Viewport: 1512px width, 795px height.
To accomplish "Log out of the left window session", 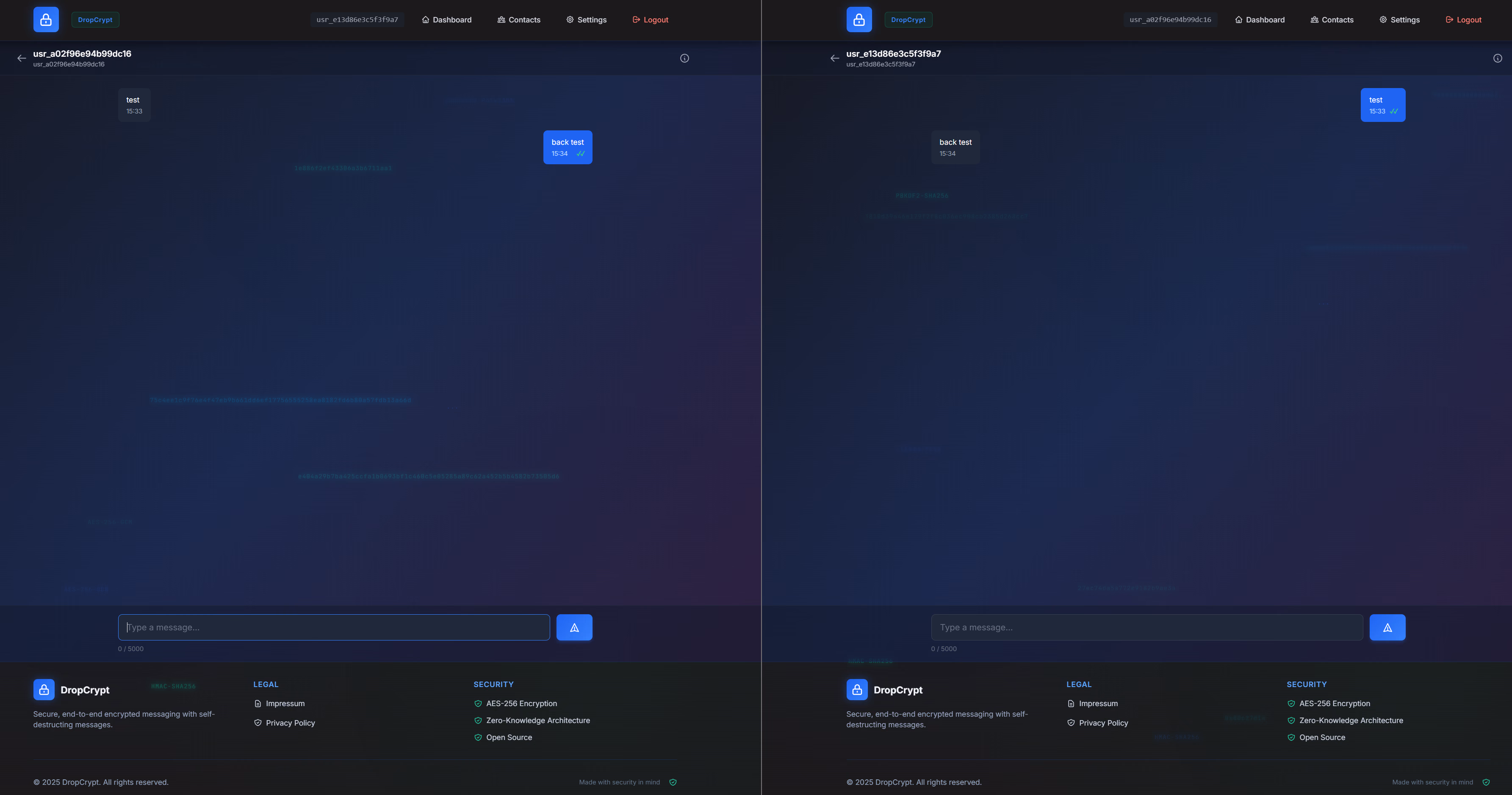I will [x=651, y=19].
